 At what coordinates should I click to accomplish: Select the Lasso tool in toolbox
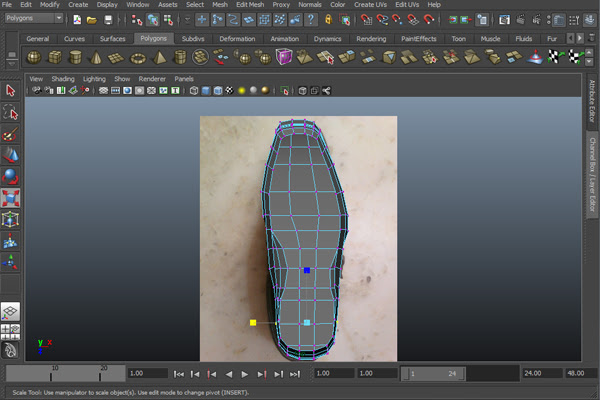coord(10,113)
